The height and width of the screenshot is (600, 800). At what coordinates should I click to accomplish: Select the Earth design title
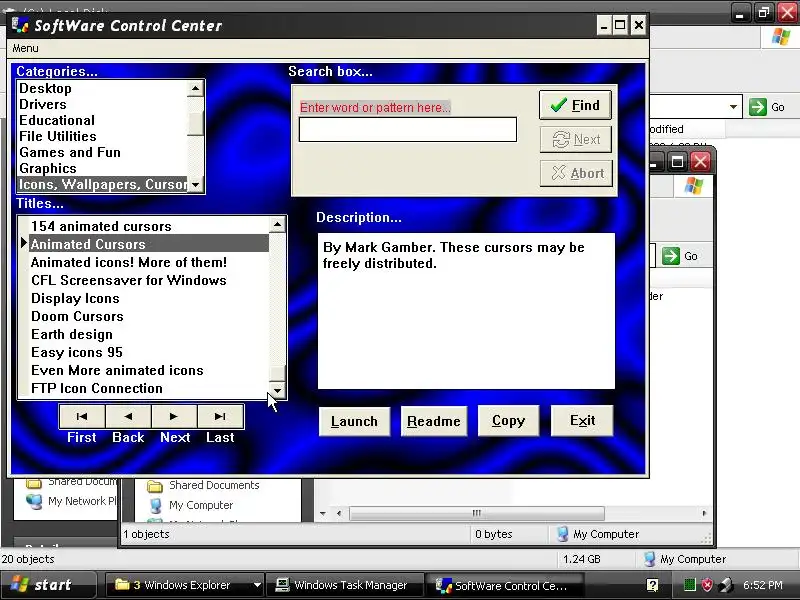point(148,334)
